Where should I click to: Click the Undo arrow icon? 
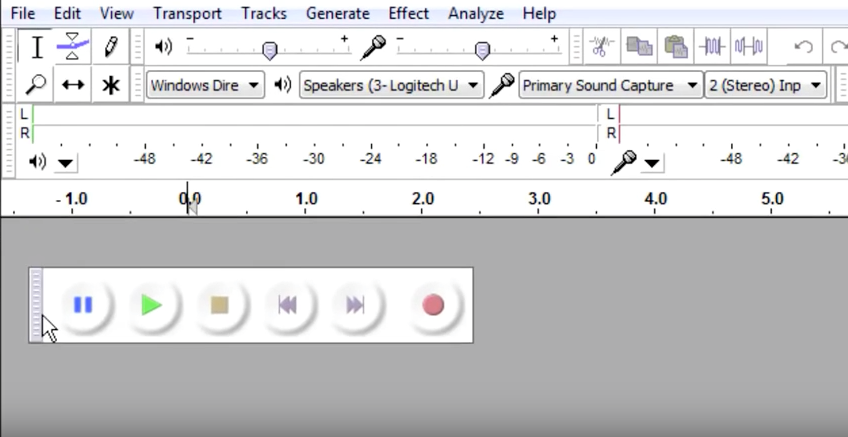pyautogui.click(x=804, y=47)
